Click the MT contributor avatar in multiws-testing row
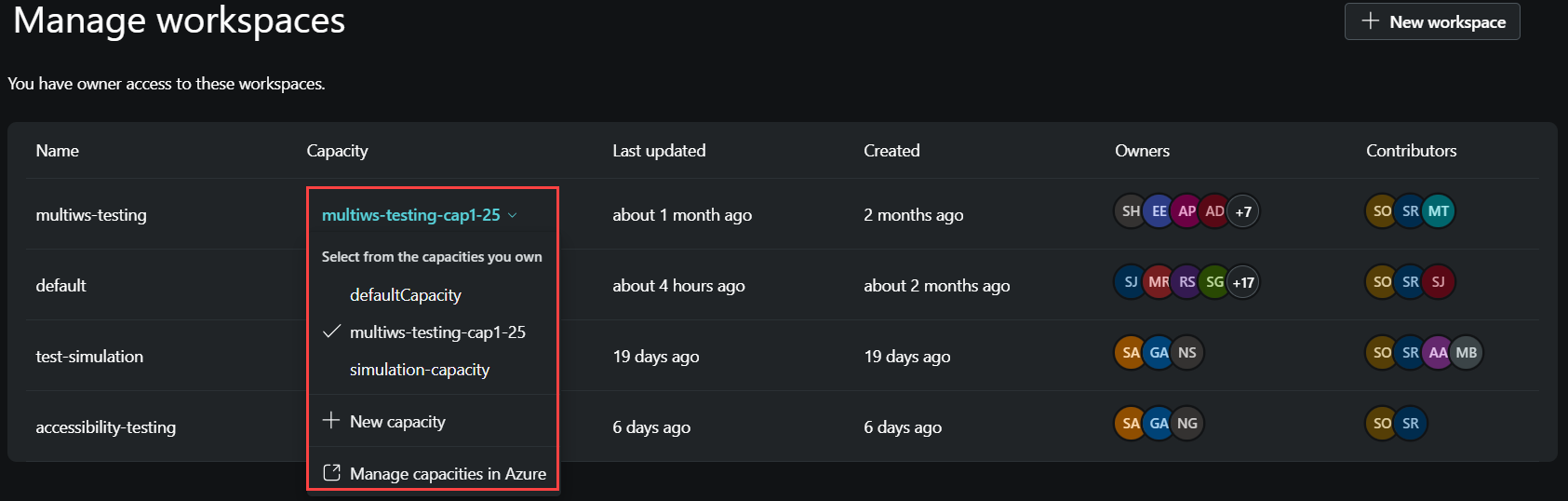 [x=1439, y=211]
